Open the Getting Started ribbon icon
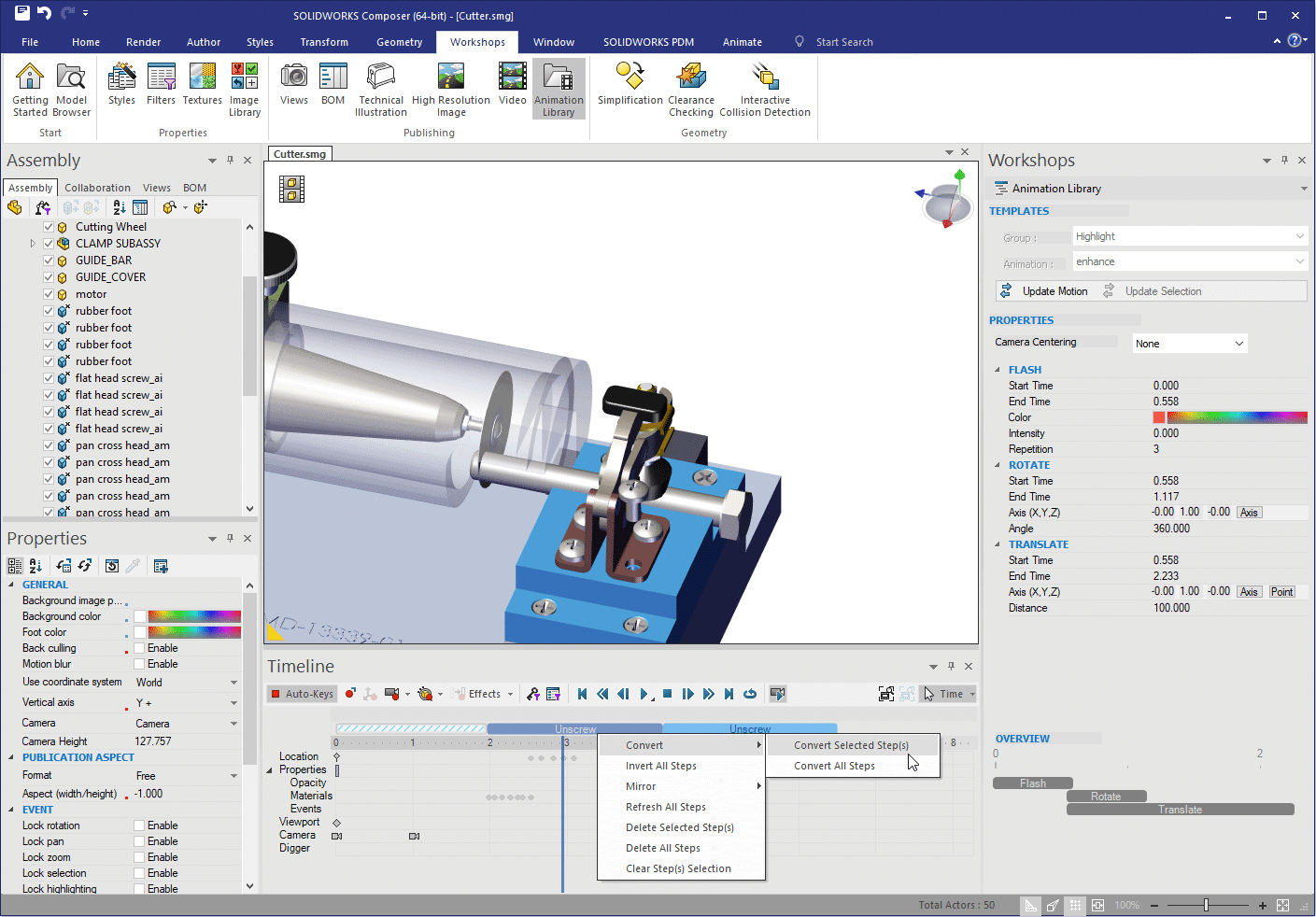This screenshot has width=1316, height=917. [x=30, y=90]
